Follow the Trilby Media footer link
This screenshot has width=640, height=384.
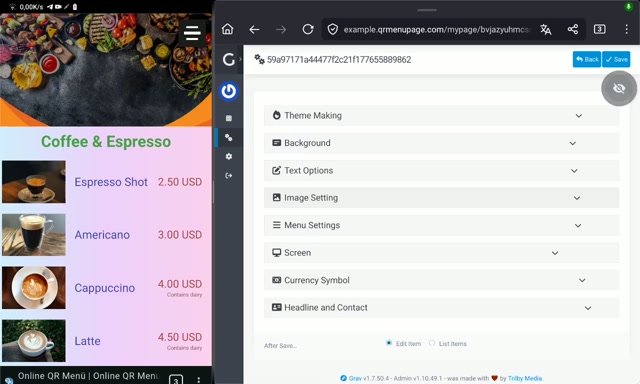point(525,378)
